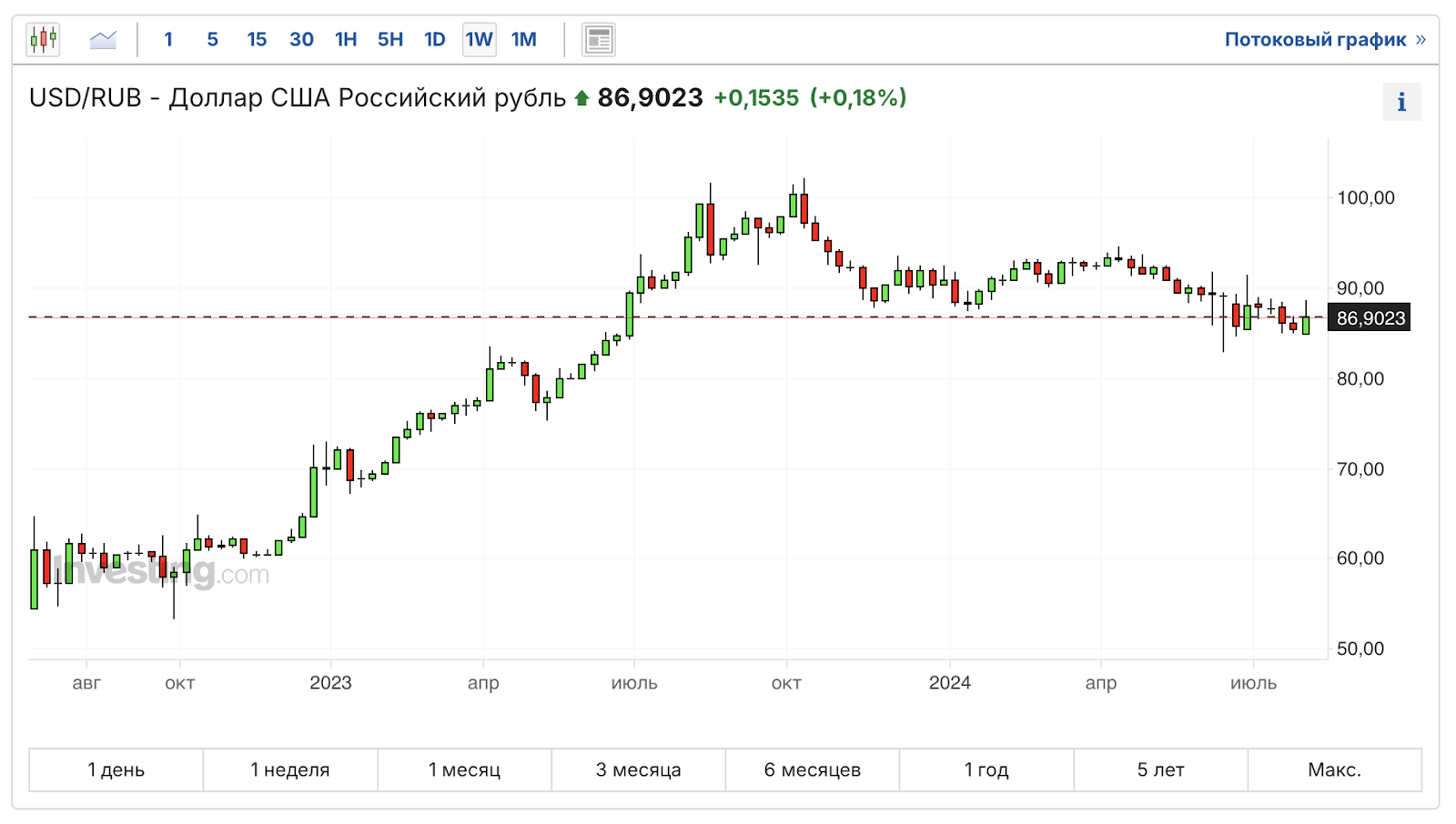
Task: Click the авг date axis label
Action: 86,683
